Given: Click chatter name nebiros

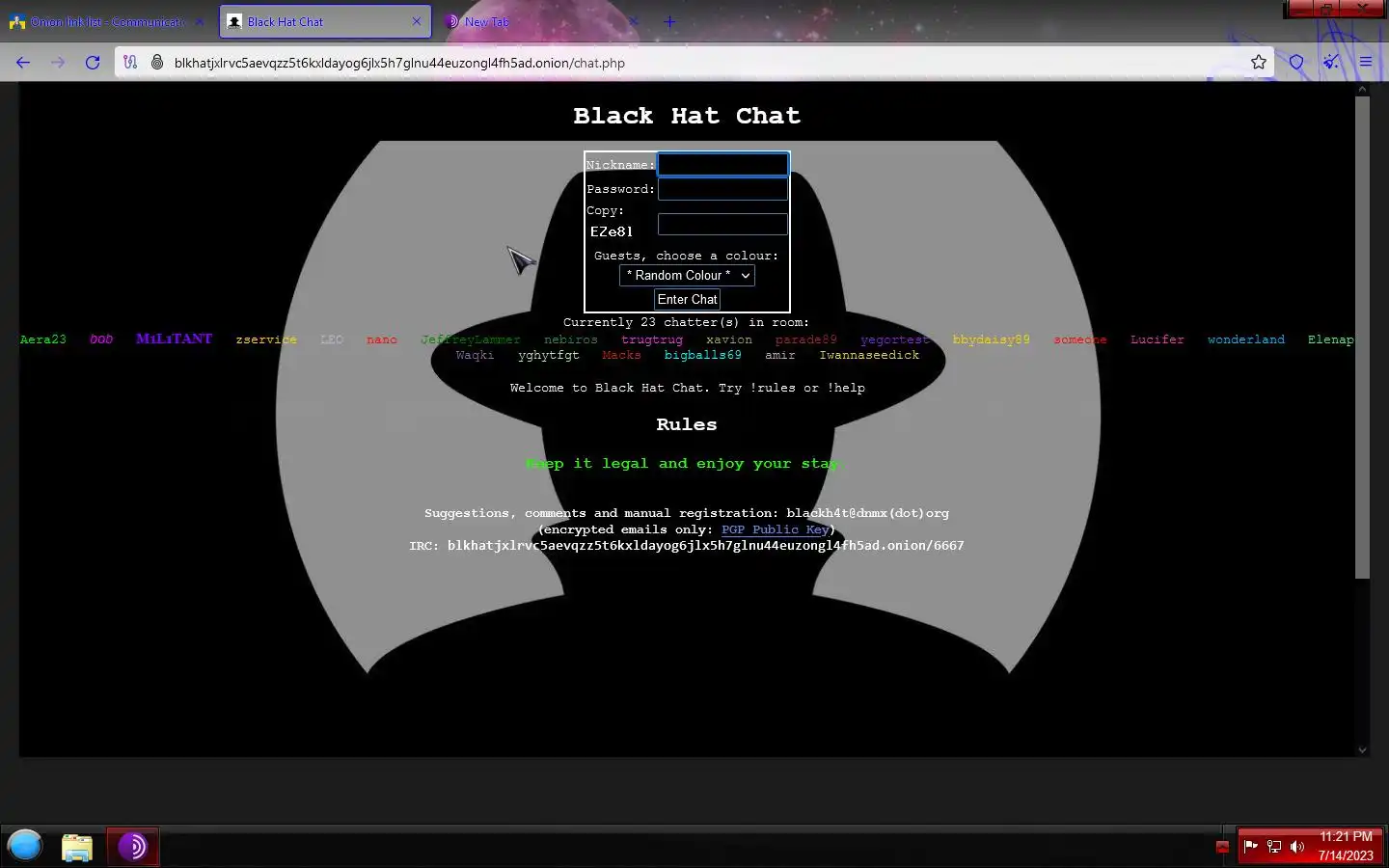Looking at the screenshot, I should (x=571, y=339).
